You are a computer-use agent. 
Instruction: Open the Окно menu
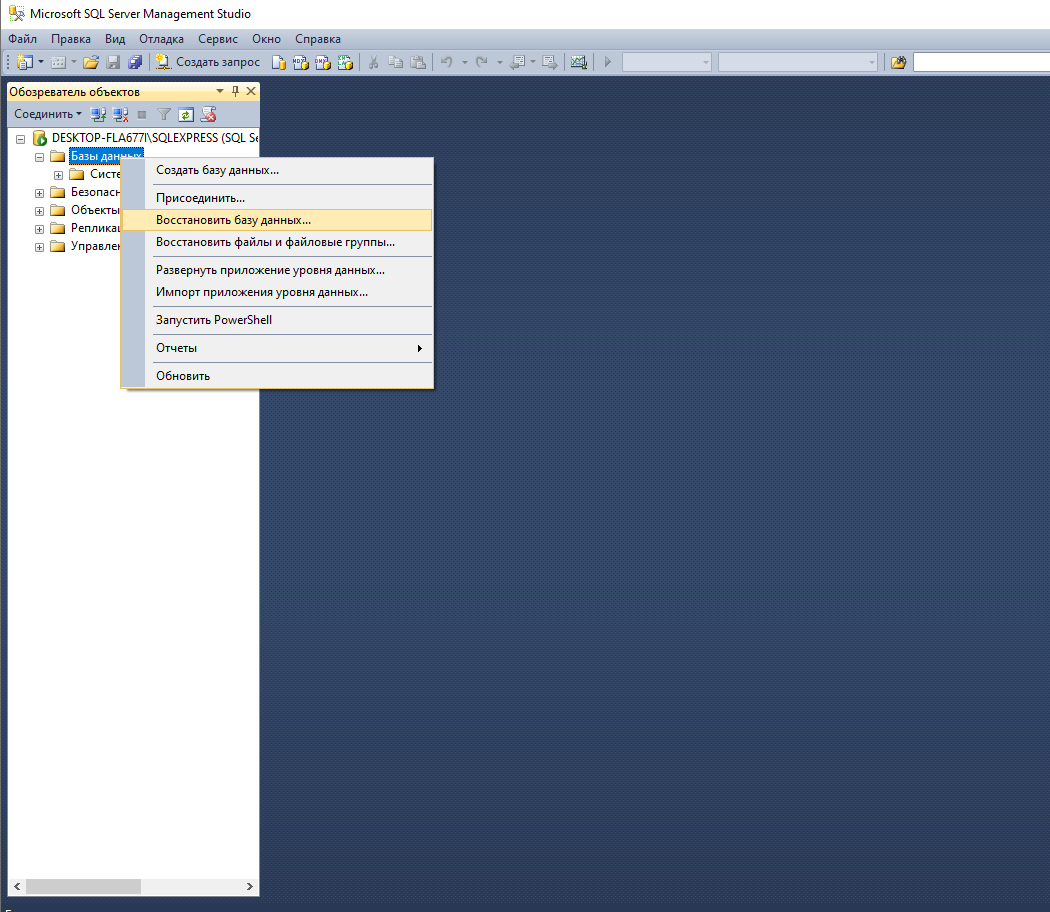[x=266, y=39]
